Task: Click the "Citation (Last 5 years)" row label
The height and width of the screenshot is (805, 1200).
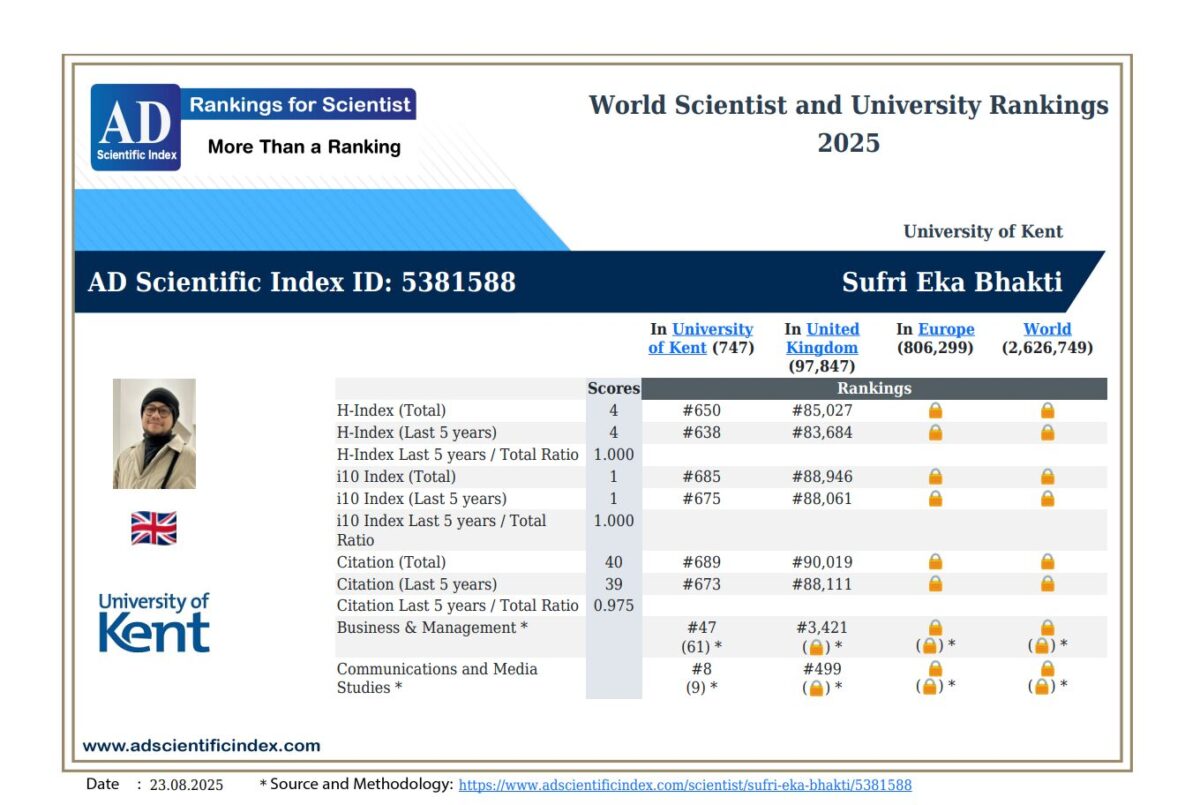Action: pos(416,584)
